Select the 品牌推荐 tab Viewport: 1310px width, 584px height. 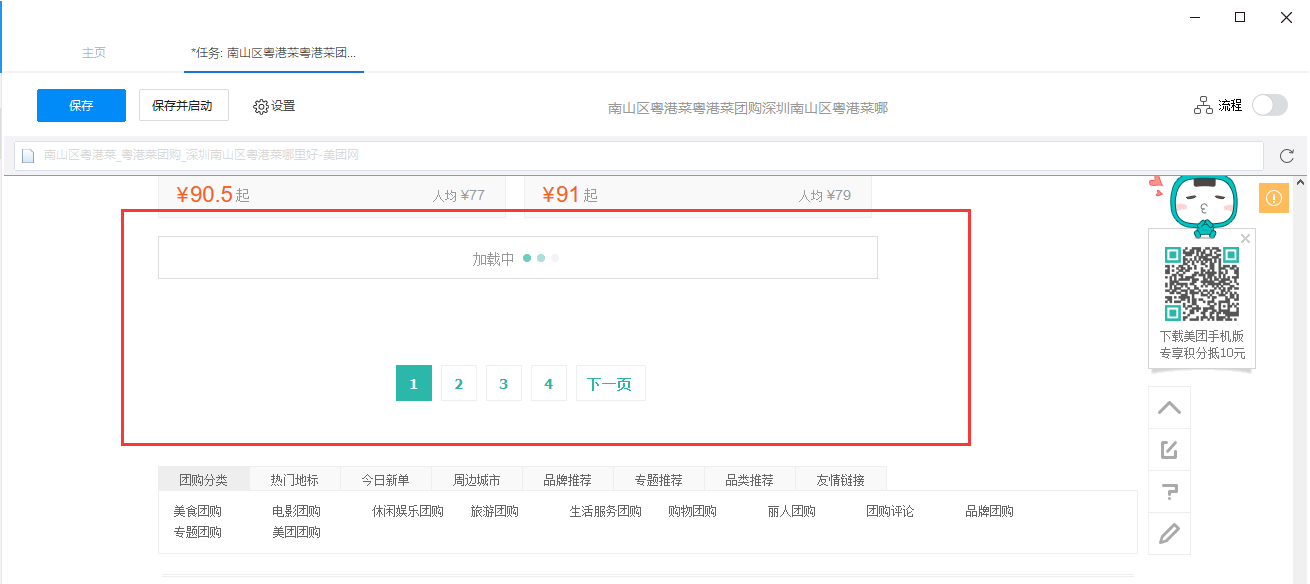(568, 479)
